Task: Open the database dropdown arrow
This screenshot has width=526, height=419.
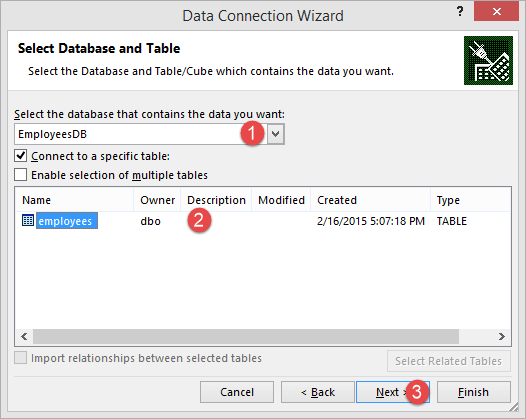Action: pos(276,134)
